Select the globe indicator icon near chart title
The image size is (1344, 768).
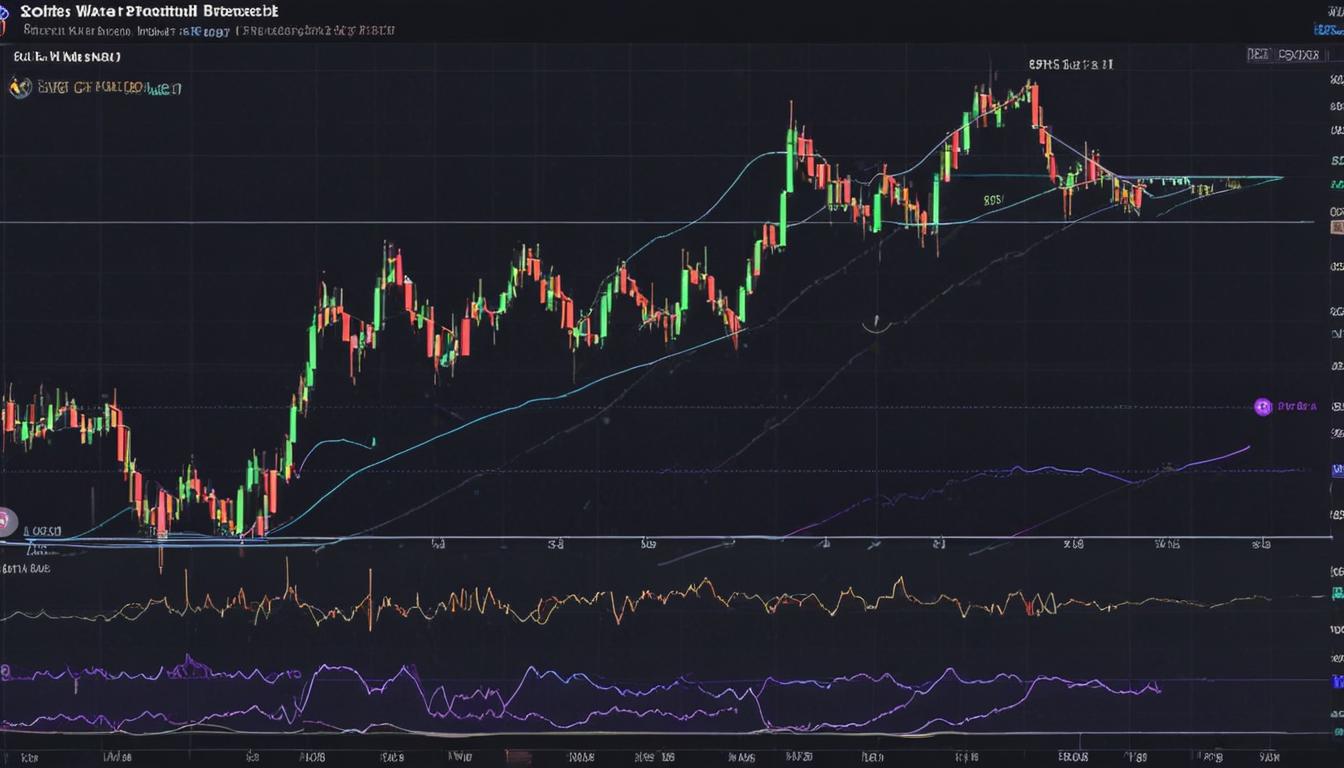(x=20, y=88)
